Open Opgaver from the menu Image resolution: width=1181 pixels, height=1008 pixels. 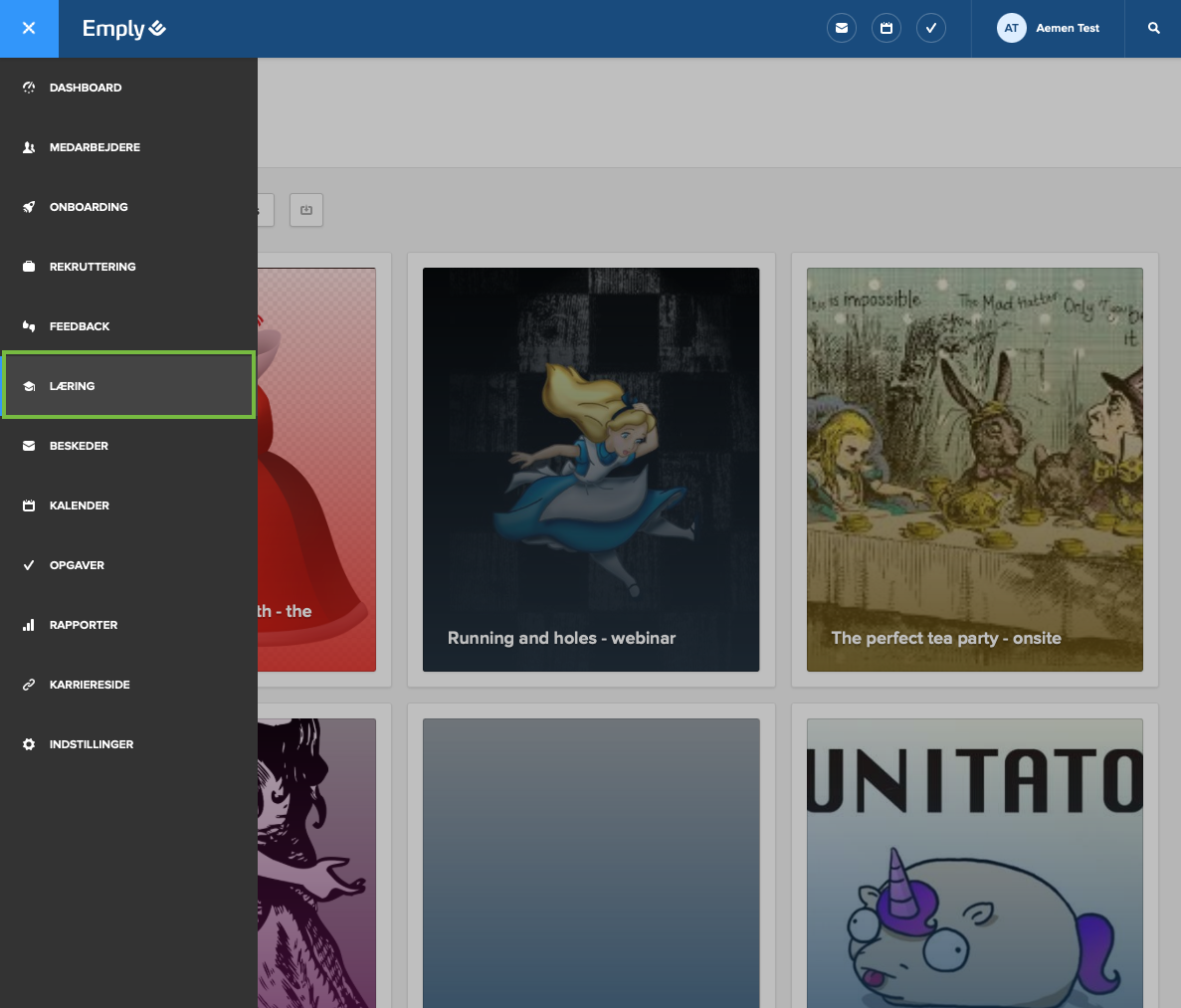click(79, 565)
